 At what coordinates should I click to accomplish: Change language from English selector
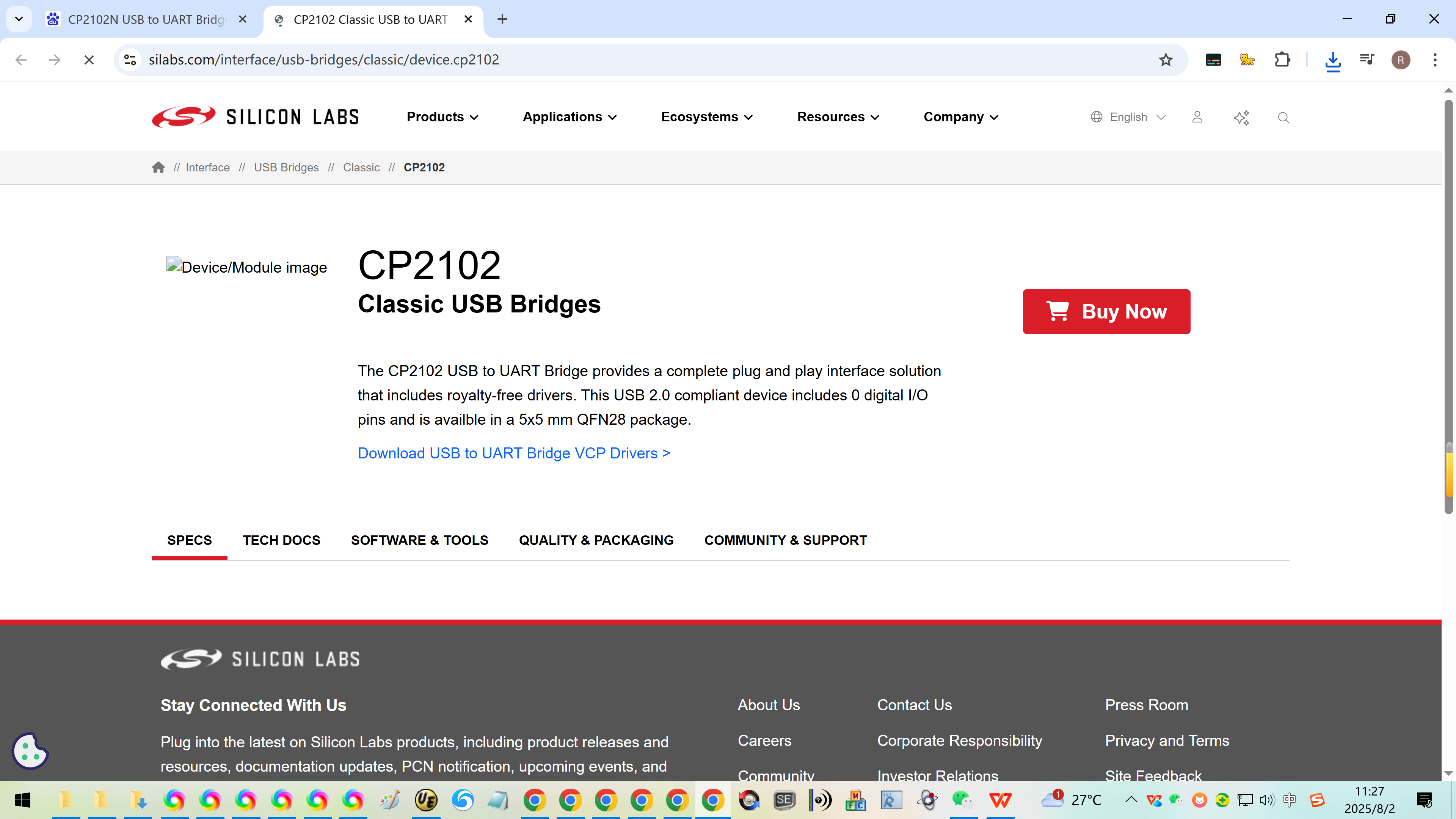tap(1128, 117)
